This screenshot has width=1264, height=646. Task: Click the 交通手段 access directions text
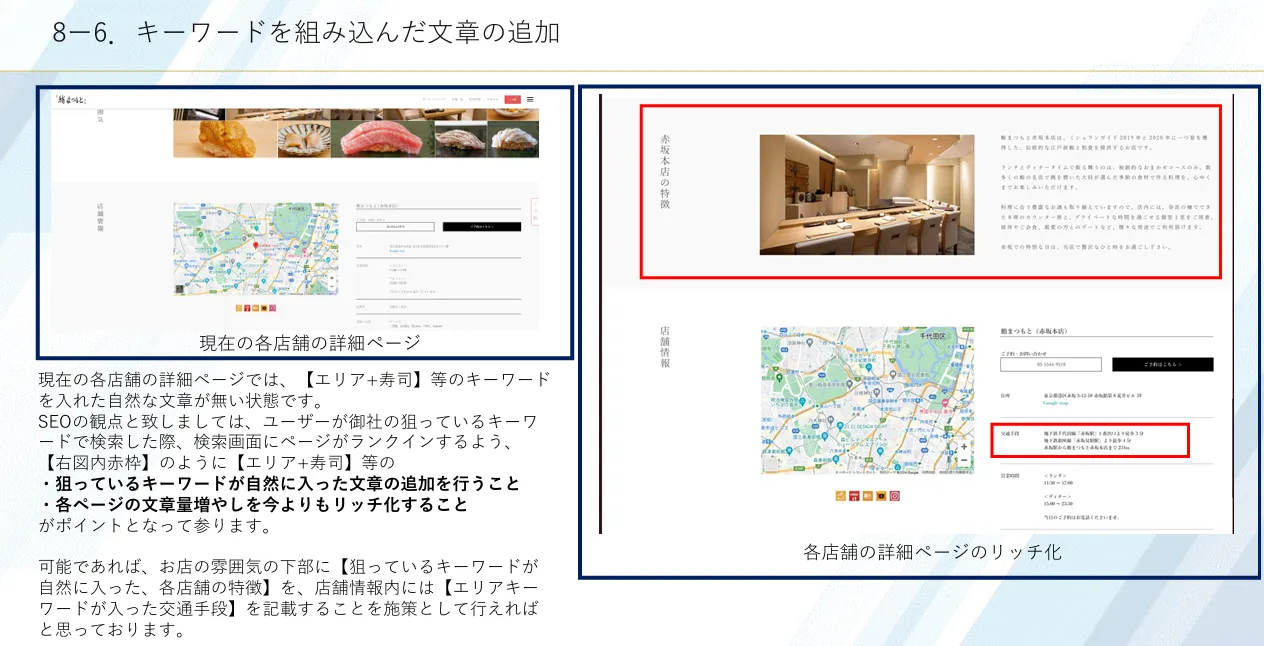point(1095,440)
